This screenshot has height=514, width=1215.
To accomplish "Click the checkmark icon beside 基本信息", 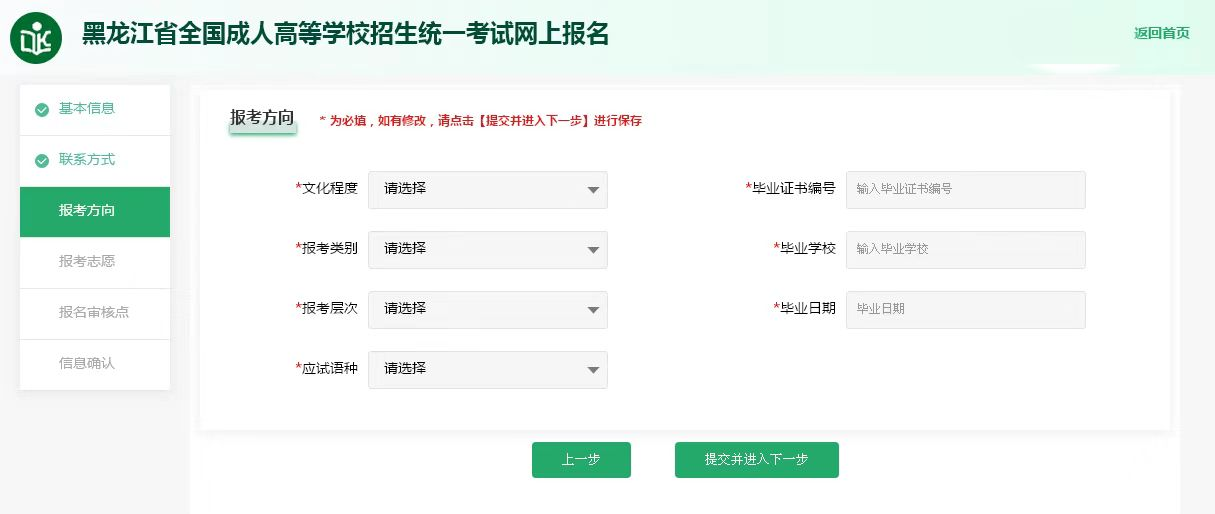I will coord(42,110).
